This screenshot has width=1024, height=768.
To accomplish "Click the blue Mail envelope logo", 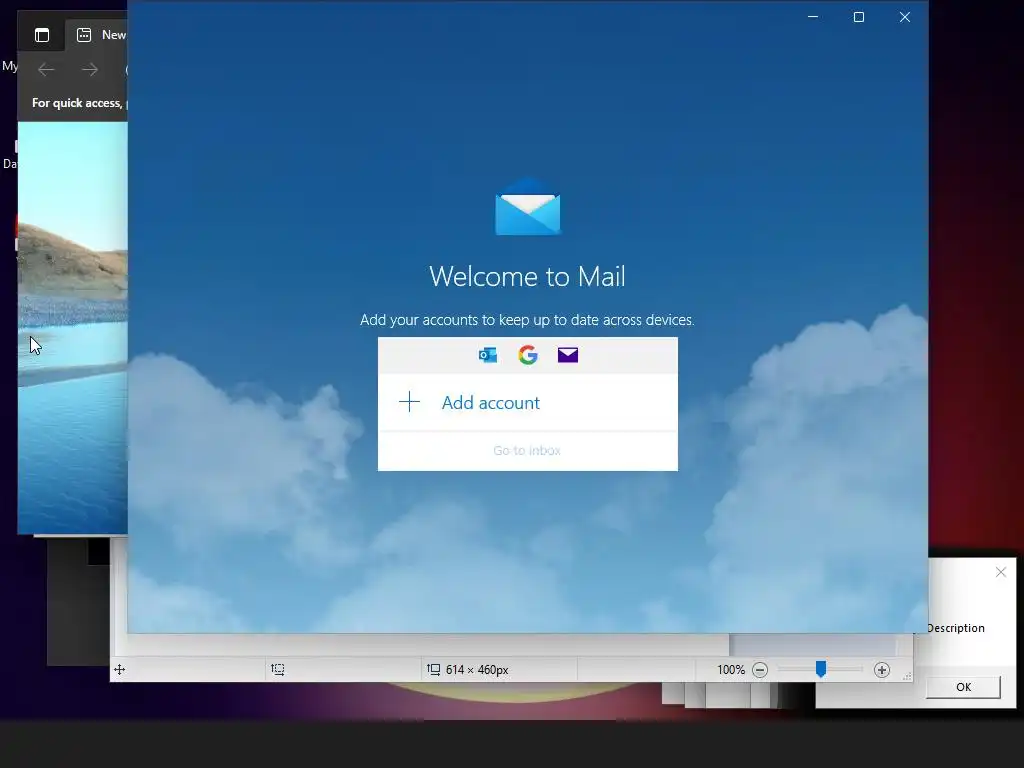I will [x=528, y=207].
